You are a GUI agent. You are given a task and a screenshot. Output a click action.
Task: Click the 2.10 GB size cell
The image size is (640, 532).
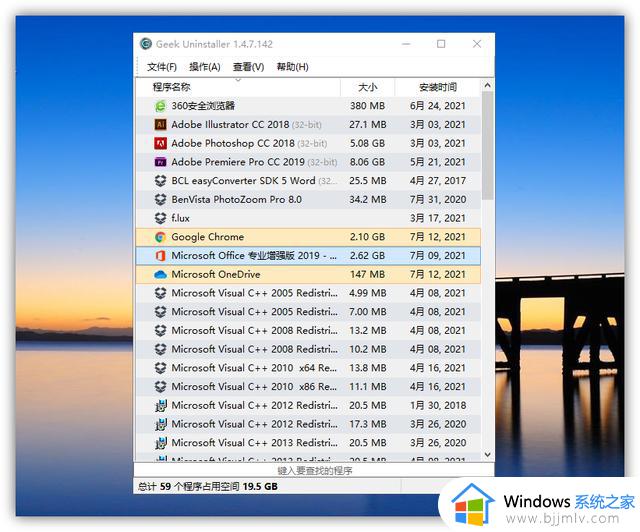367,237
